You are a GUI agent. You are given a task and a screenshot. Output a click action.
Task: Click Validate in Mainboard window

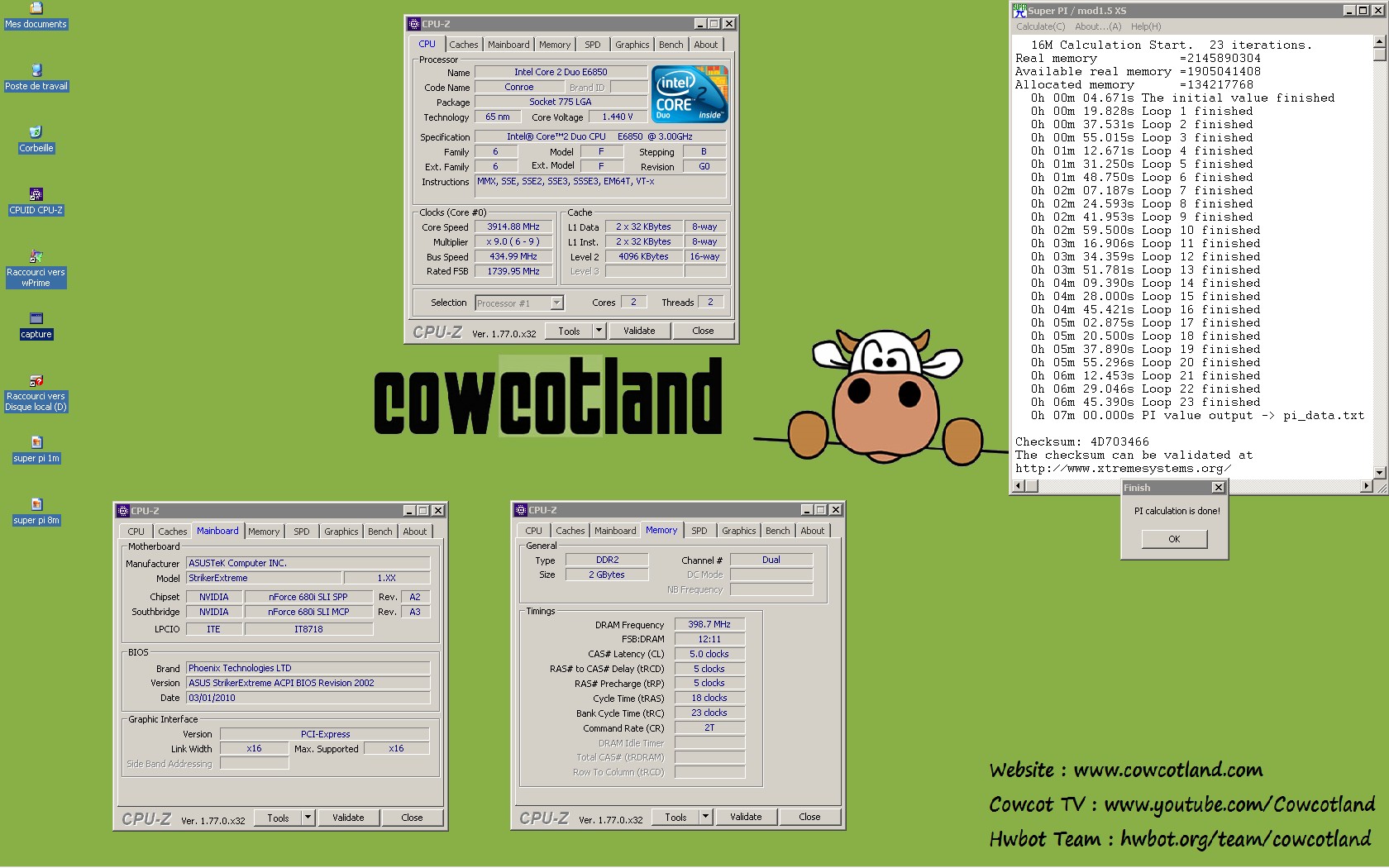pos(348,818)
